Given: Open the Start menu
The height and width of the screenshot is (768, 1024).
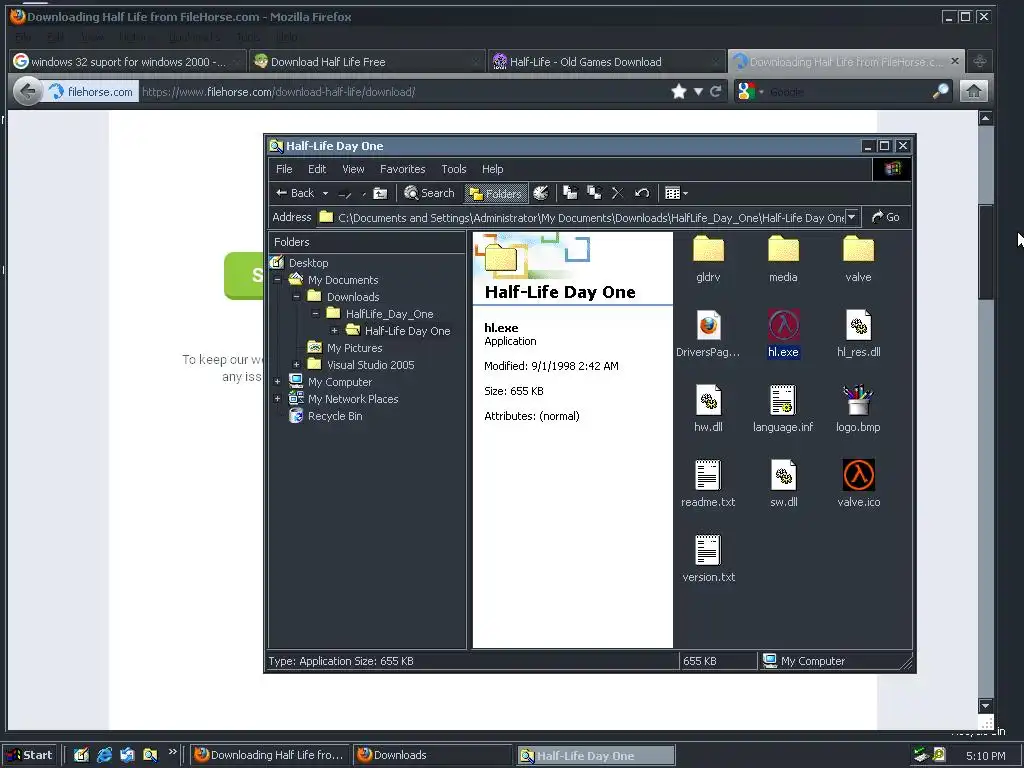Looking at the screenshot, I should (31, 755).
